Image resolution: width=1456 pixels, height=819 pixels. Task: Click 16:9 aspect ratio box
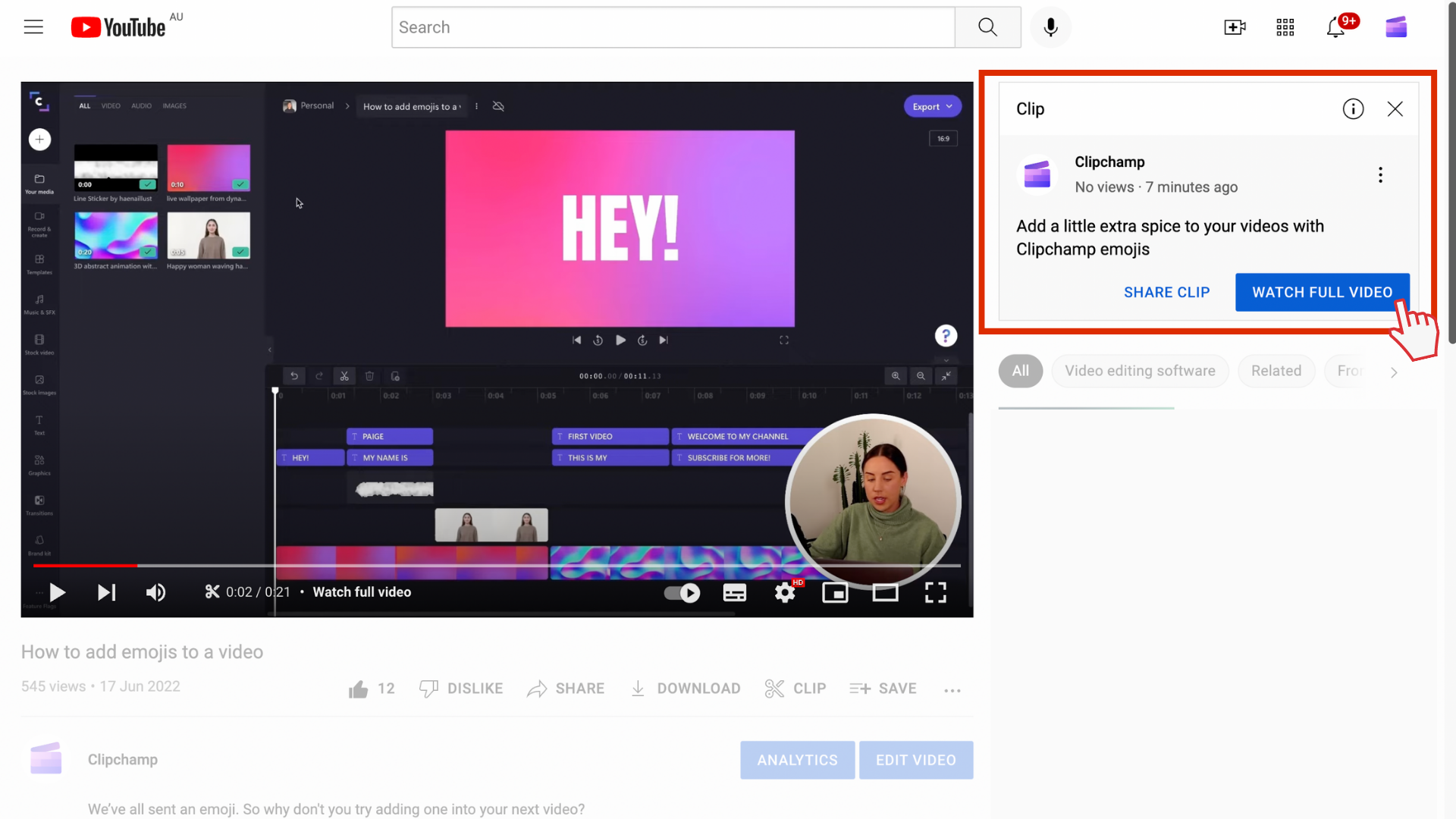pyautogui.click(x=943, y=139)
